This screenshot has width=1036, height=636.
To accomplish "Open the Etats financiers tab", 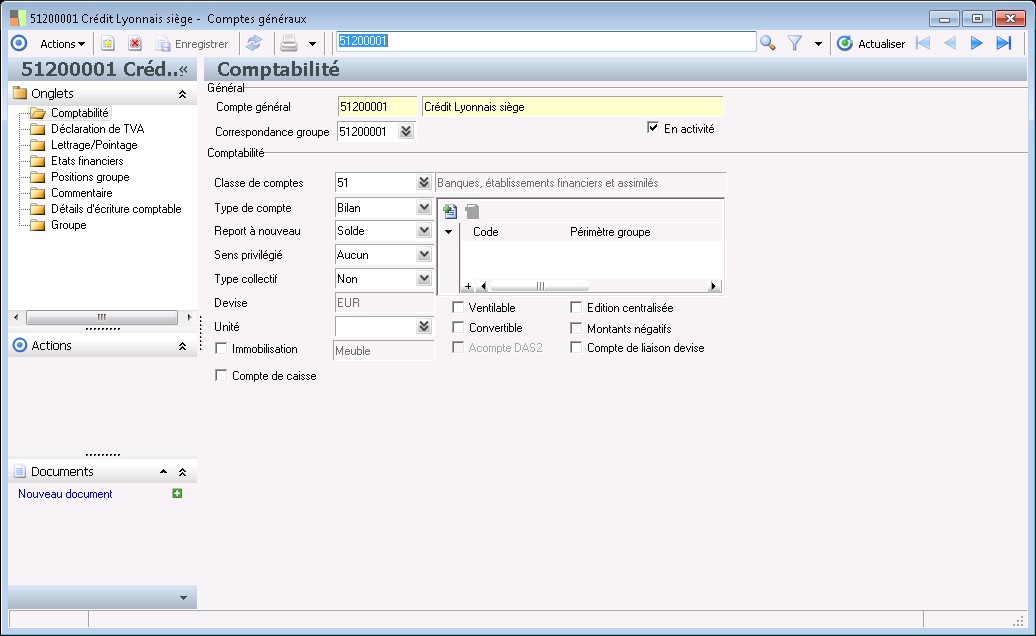I will pyautogui.click(x=87, y=160).
